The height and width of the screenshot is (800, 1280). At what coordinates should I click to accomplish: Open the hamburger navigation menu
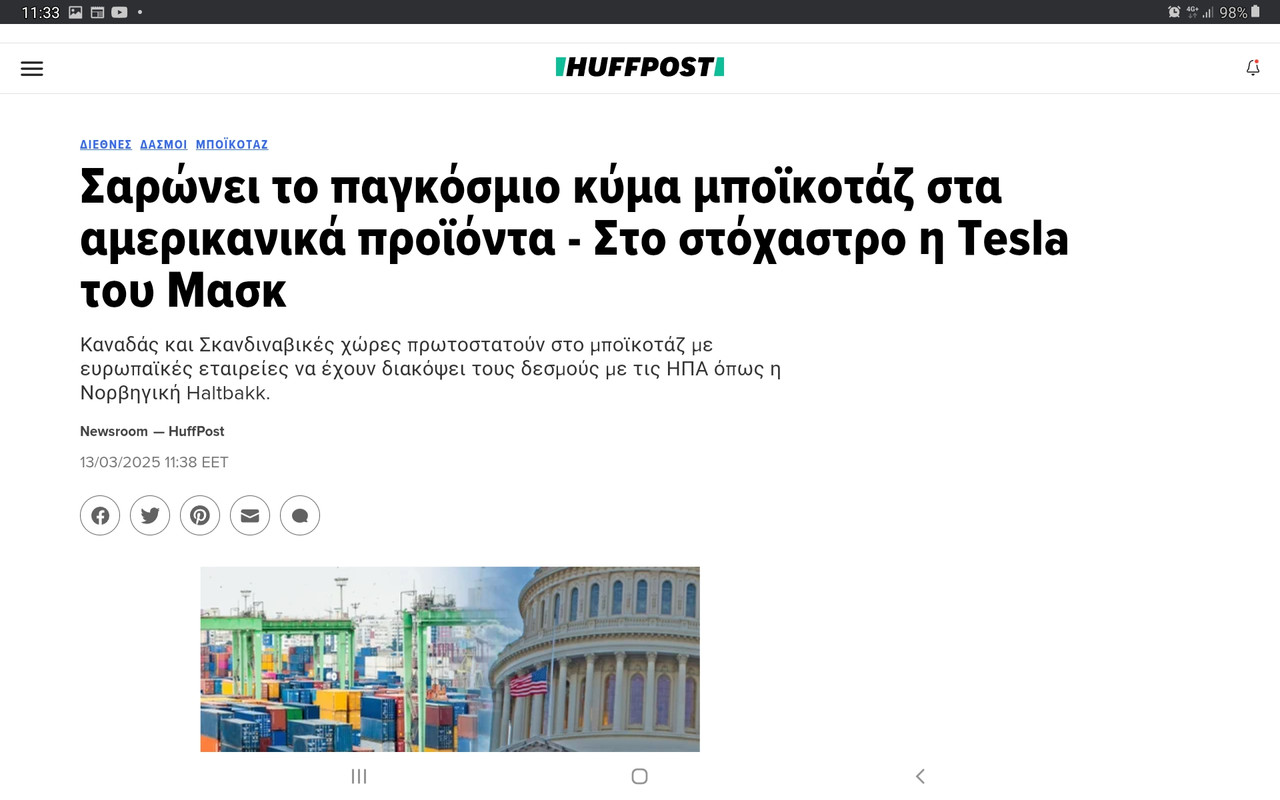pos(32,68)
